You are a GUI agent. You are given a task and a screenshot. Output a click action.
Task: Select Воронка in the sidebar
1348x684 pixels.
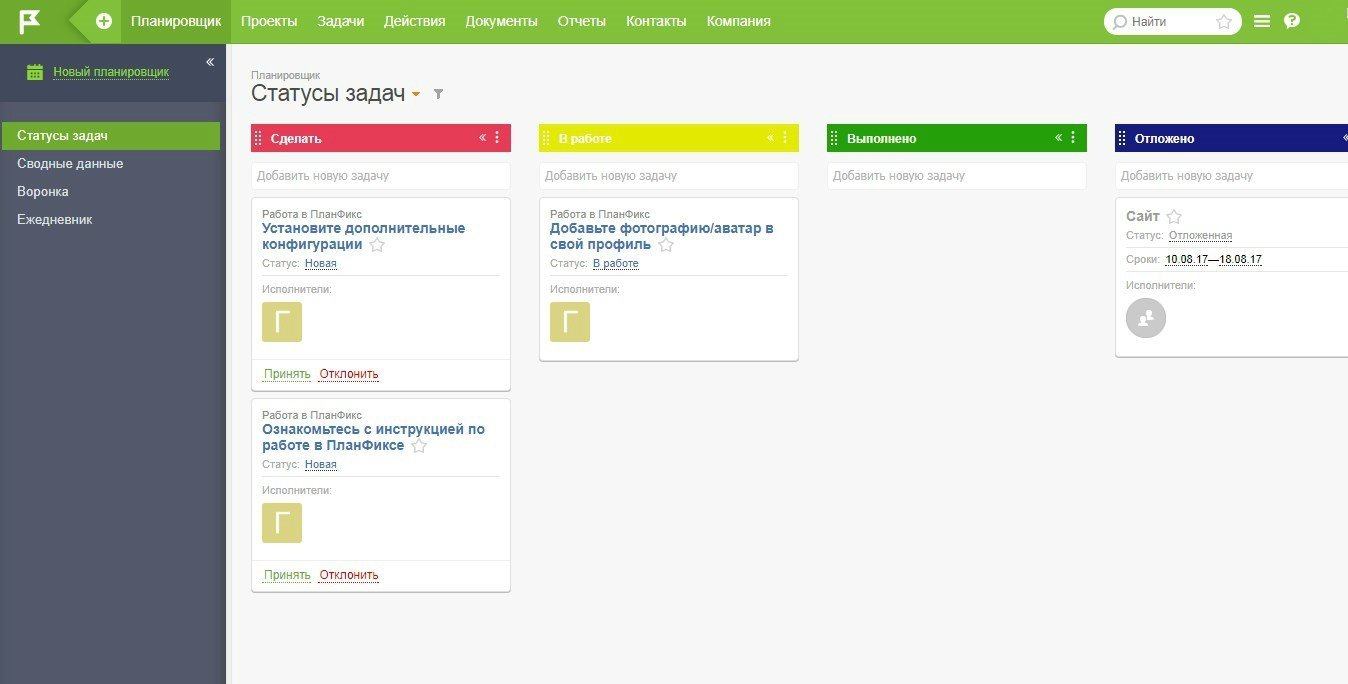[43, 191]
